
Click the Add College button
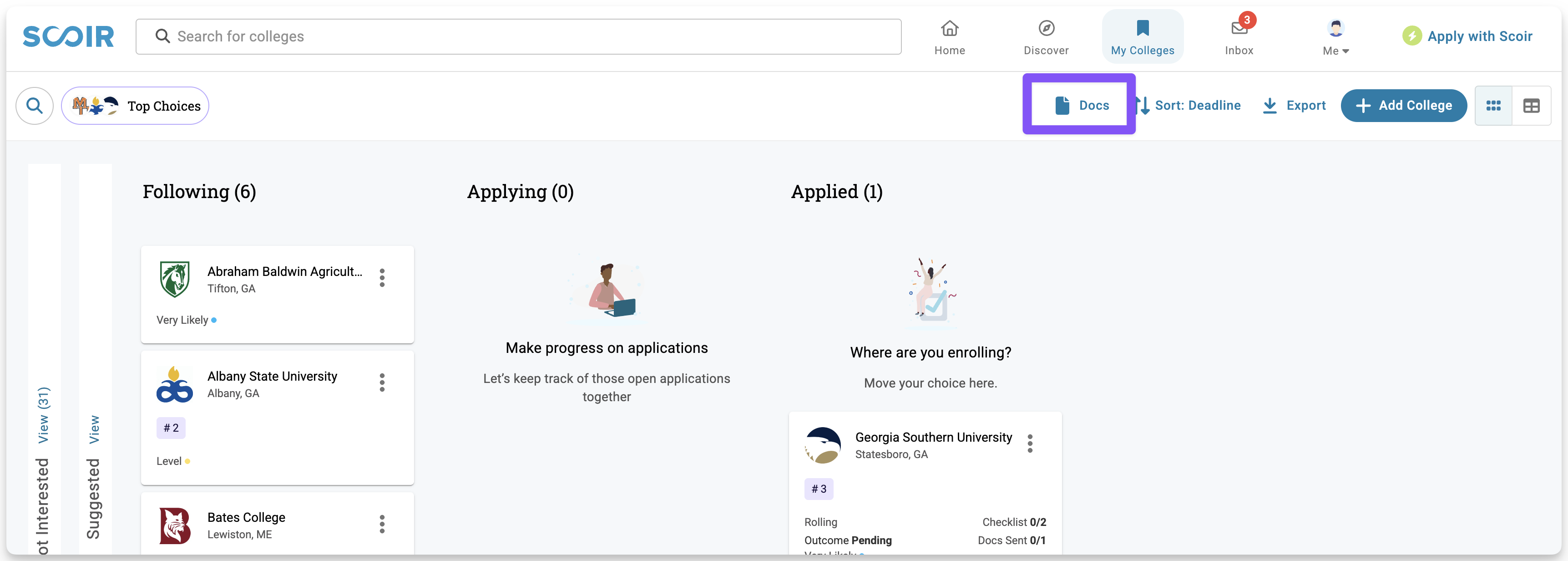click(x=1404, y=105)
